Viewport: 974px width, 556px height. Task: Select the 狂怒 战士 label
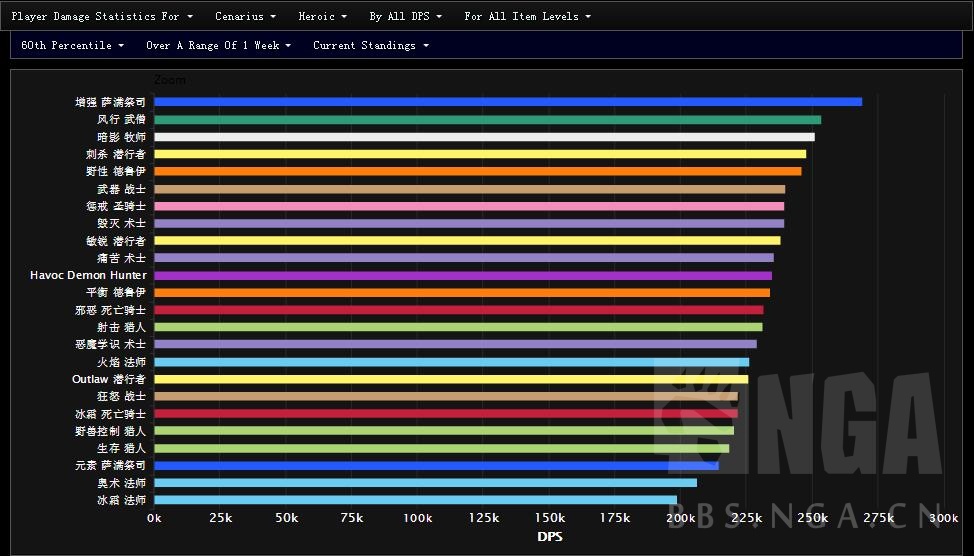click(x=121, y=396)
